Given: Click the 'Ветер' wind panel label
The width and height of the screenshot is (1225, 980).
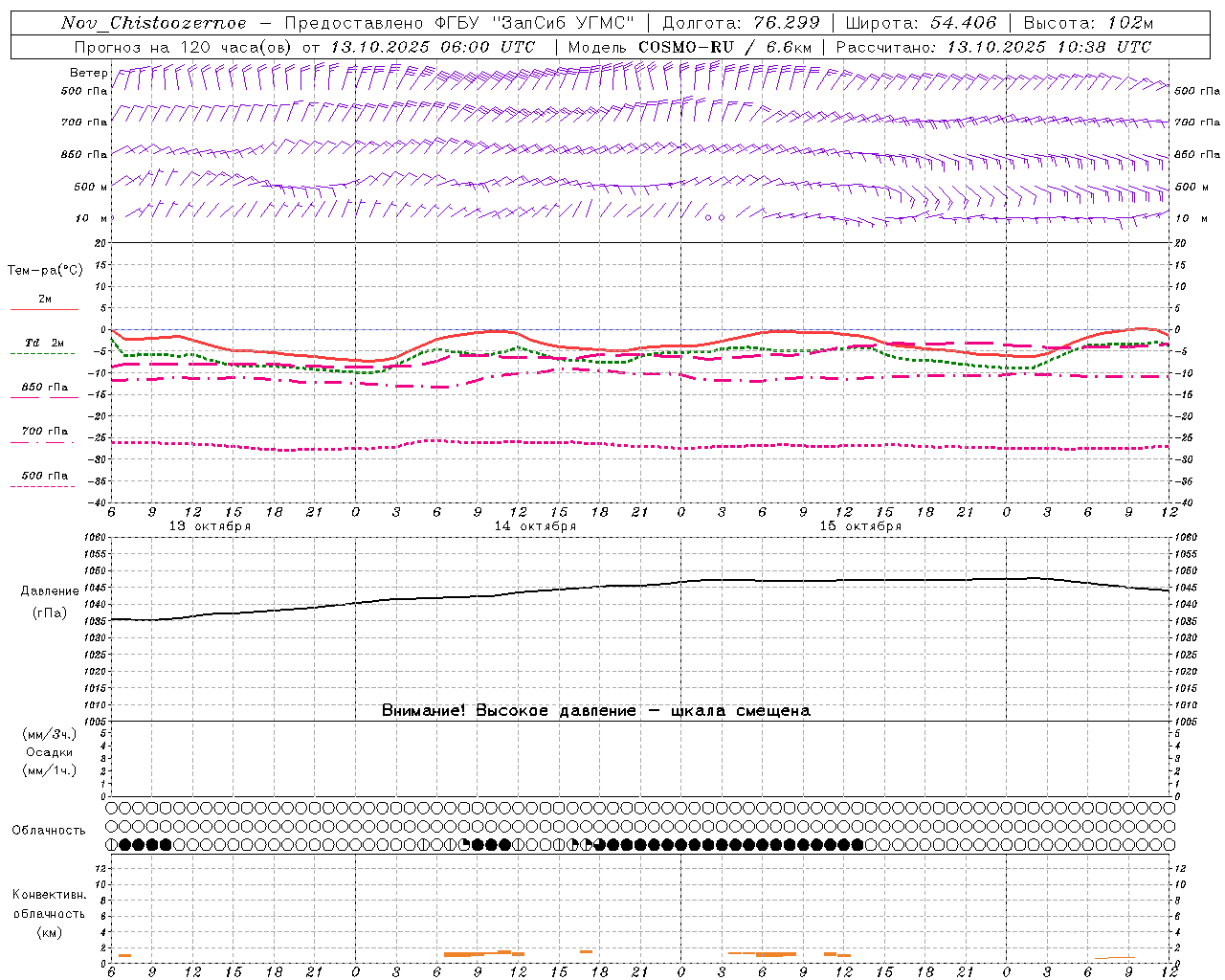Looking at the screenshot, I should [88, 73].
